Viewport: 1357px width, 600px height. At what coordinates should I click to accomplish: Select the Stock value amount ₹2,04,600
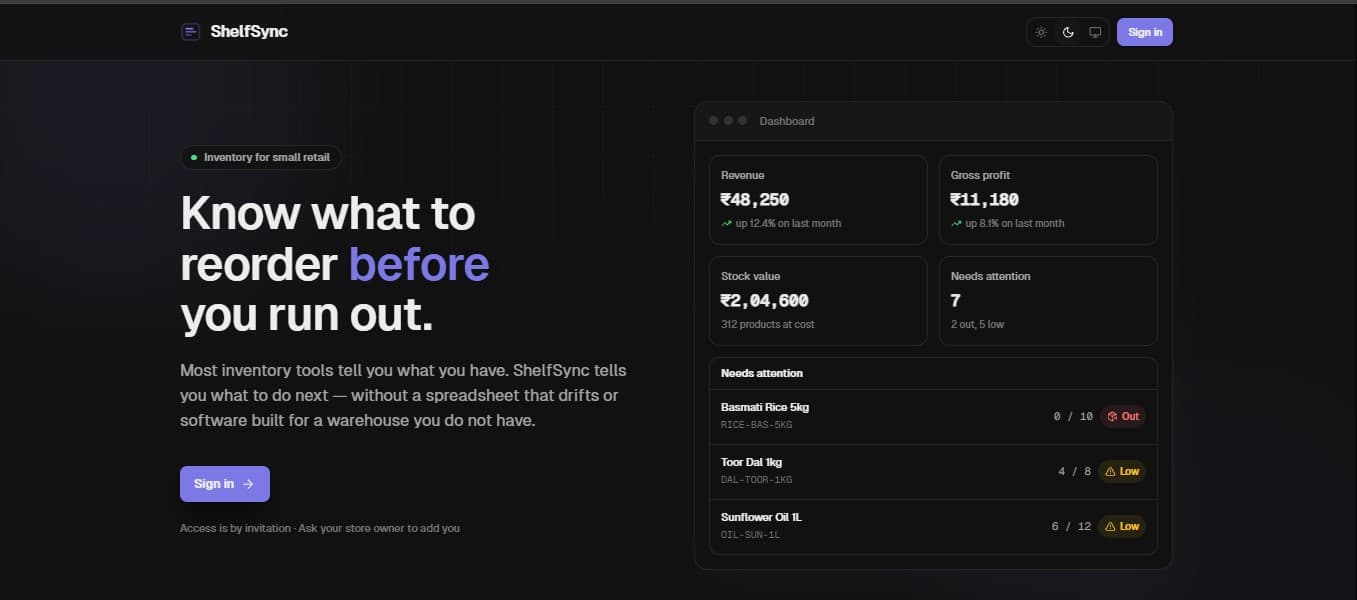[x=765, y=301]
